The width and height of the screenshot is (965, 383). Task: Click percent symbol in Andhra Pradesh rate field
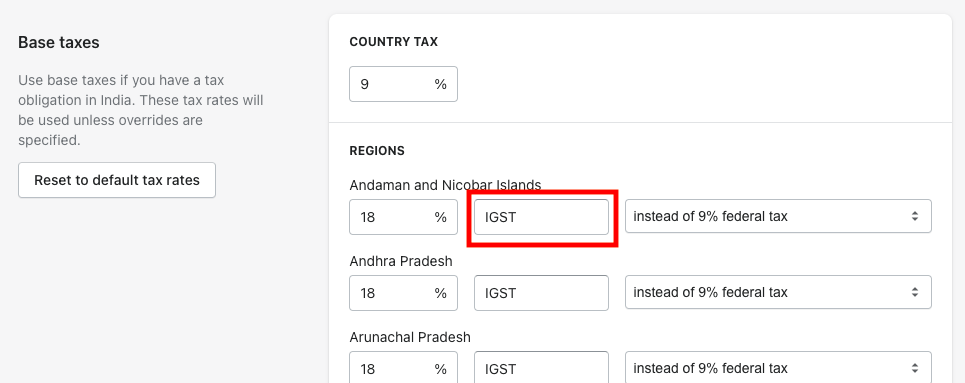pyautogui.click(x=441, y=293)
